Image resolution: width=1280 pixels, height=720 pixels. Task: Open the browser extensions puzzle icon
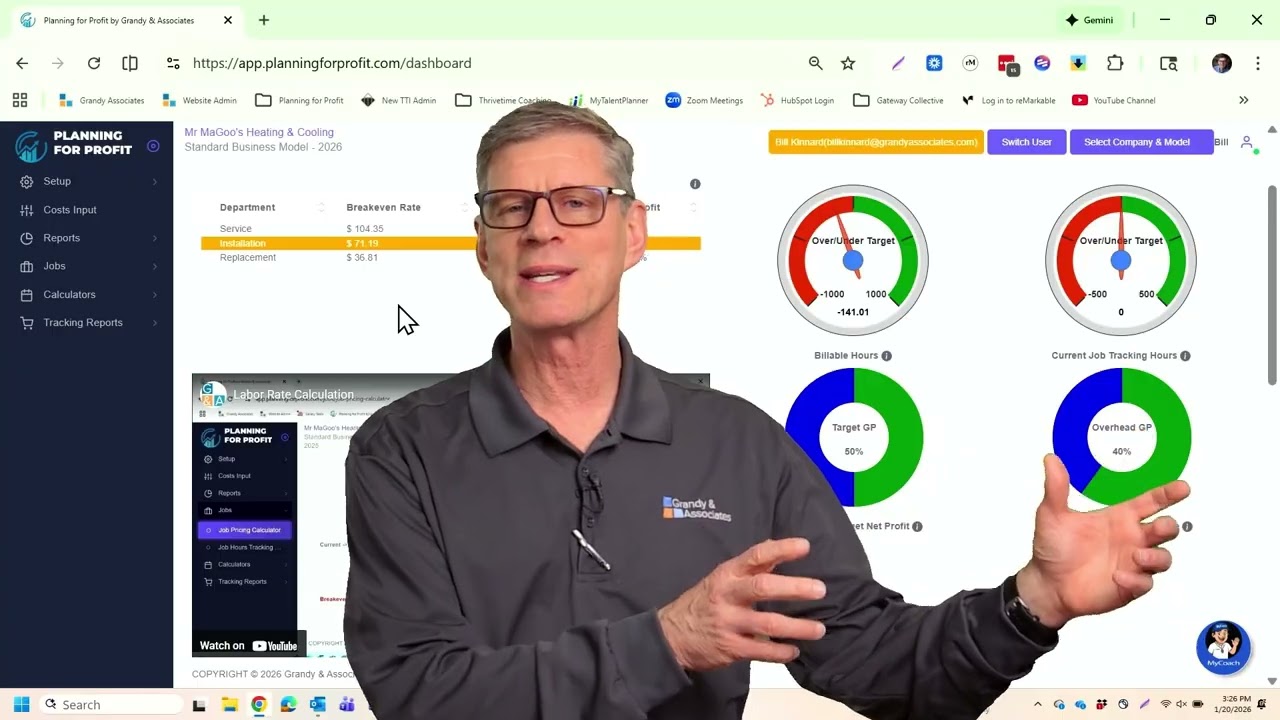point(1115,63)
